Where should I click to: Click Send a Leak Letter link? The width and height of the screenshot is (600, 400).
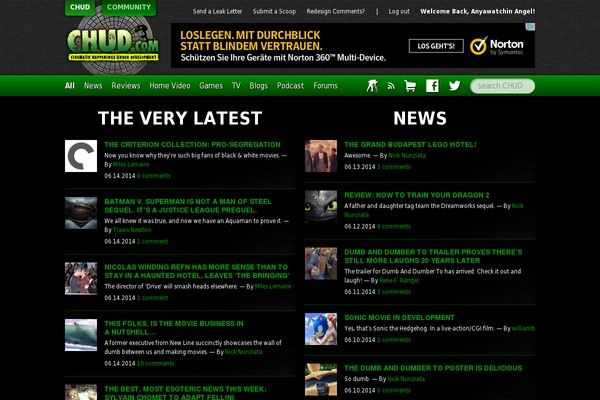217,11
